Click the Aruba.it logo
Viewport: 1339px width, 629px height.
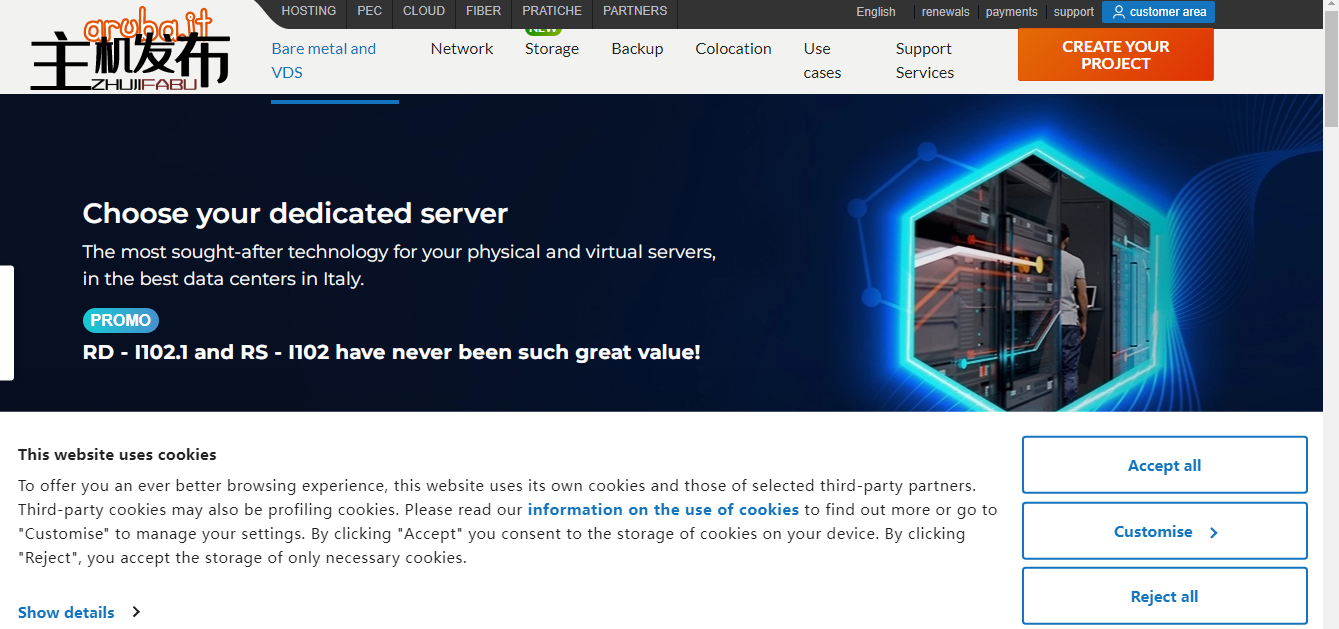[130, 52]
